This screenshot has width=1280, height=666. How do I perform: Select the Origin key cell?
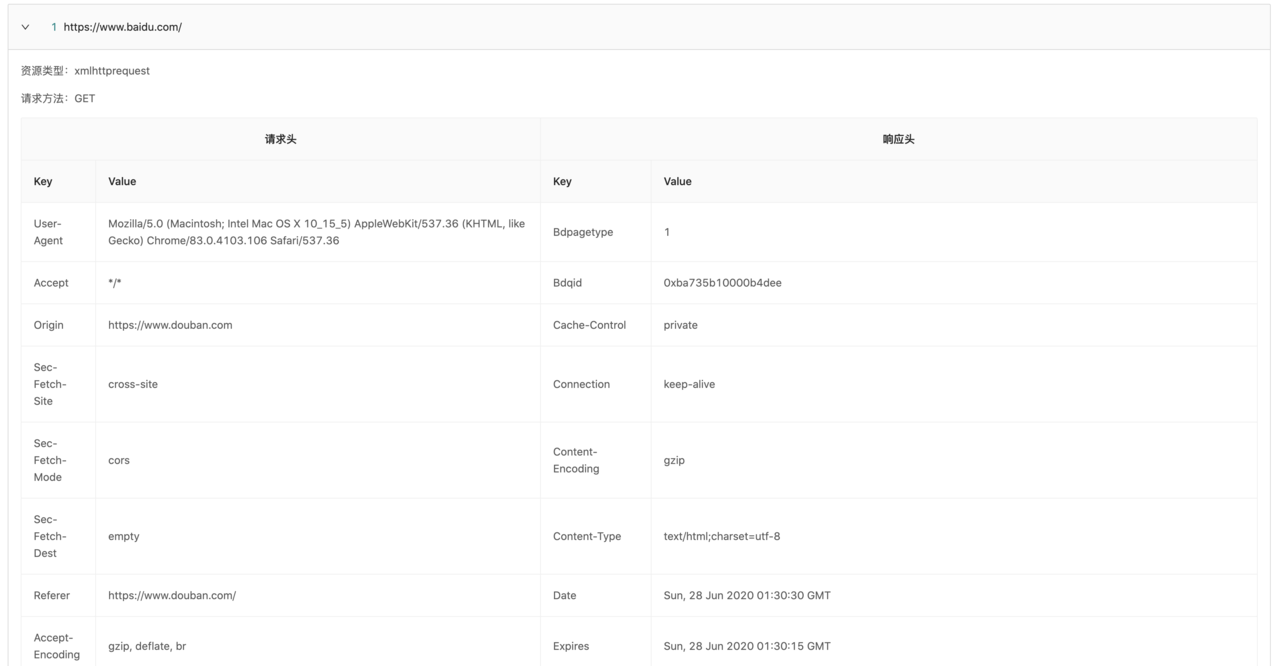pyautogui.click(x=59, y=325)
